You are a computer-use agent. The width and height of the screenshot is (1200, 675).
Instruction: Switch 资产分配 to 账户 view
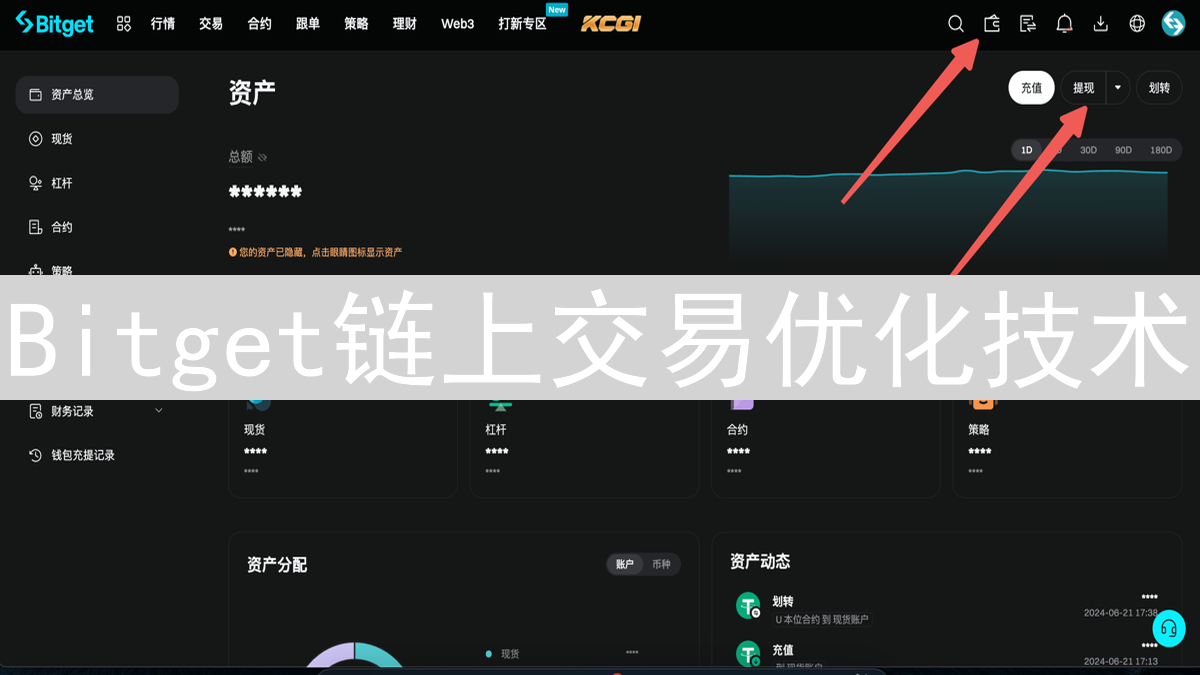click(625, 564)
